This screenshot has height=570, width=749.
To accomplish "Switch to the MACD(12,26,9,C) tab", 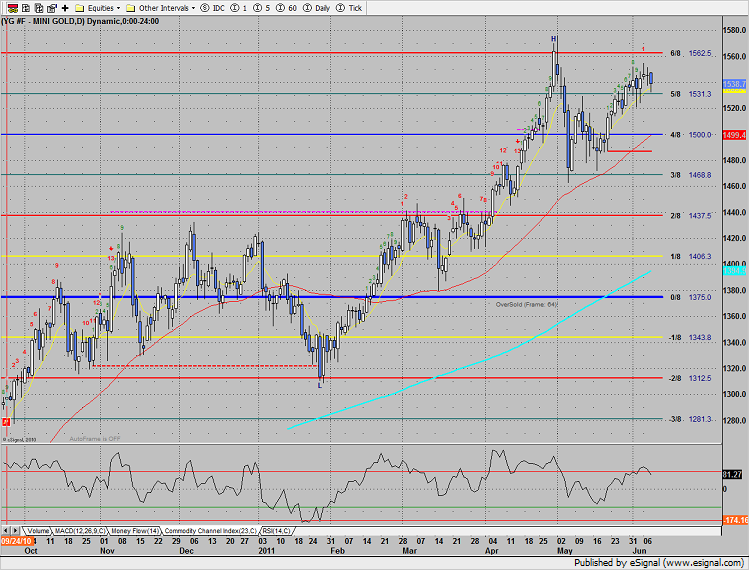I will [80, 531].
